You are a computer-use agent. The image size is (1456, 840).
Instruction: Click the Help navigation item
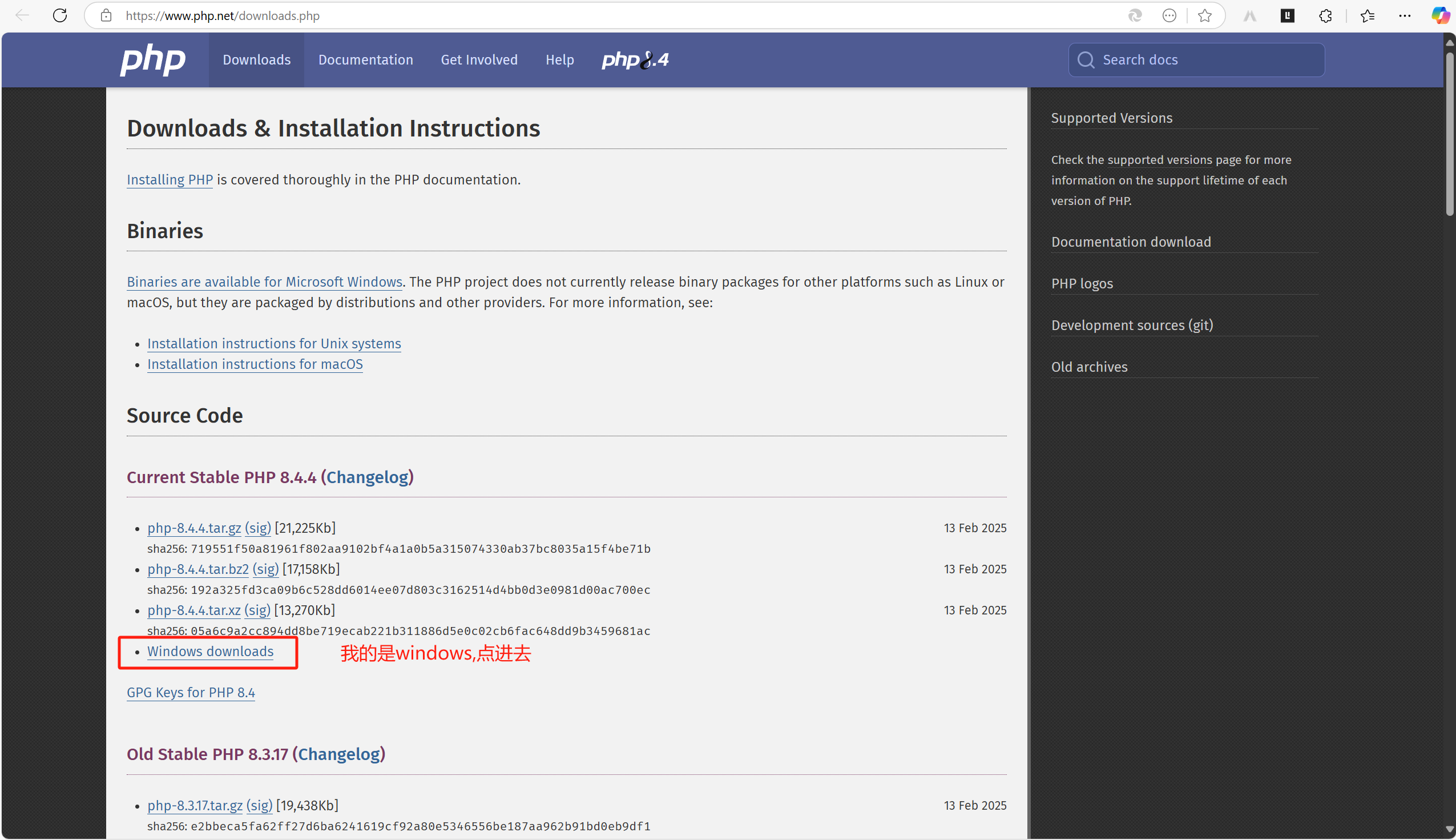pyautogui.click(x=559, y=59)
